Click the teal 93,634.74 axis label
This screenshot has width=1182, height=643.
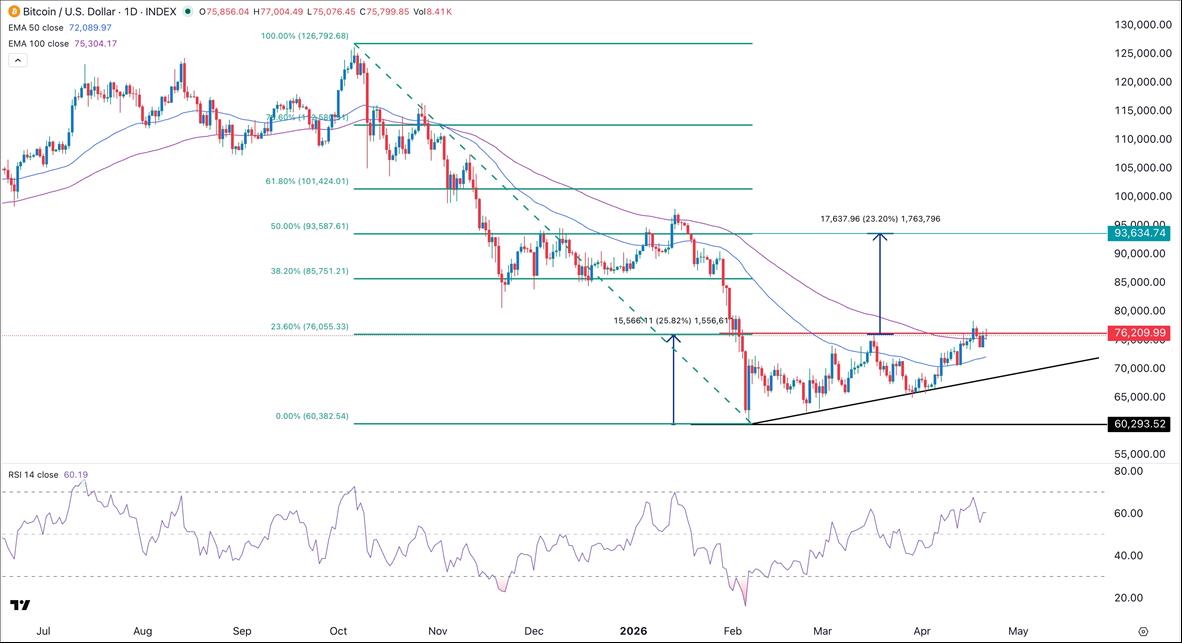[x=1140, y=232]
